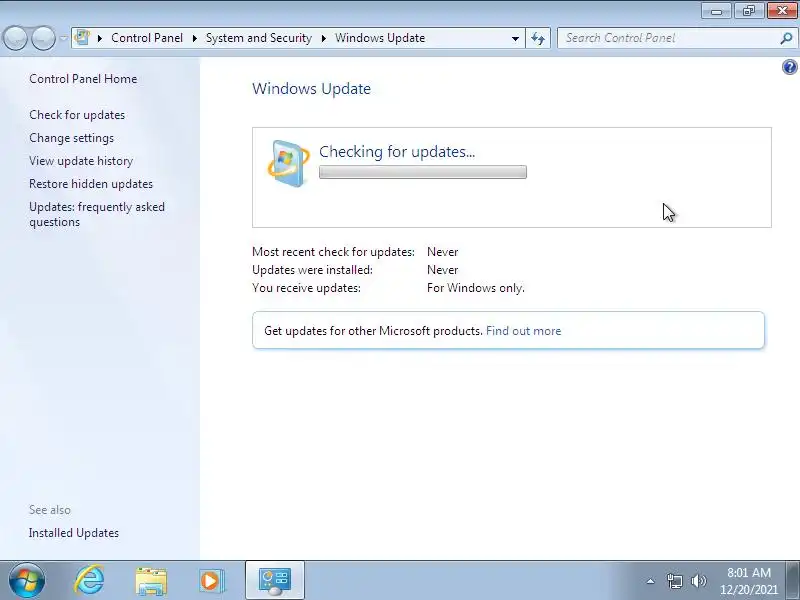Open Updates: frequently asked questions link

[97, 214]
